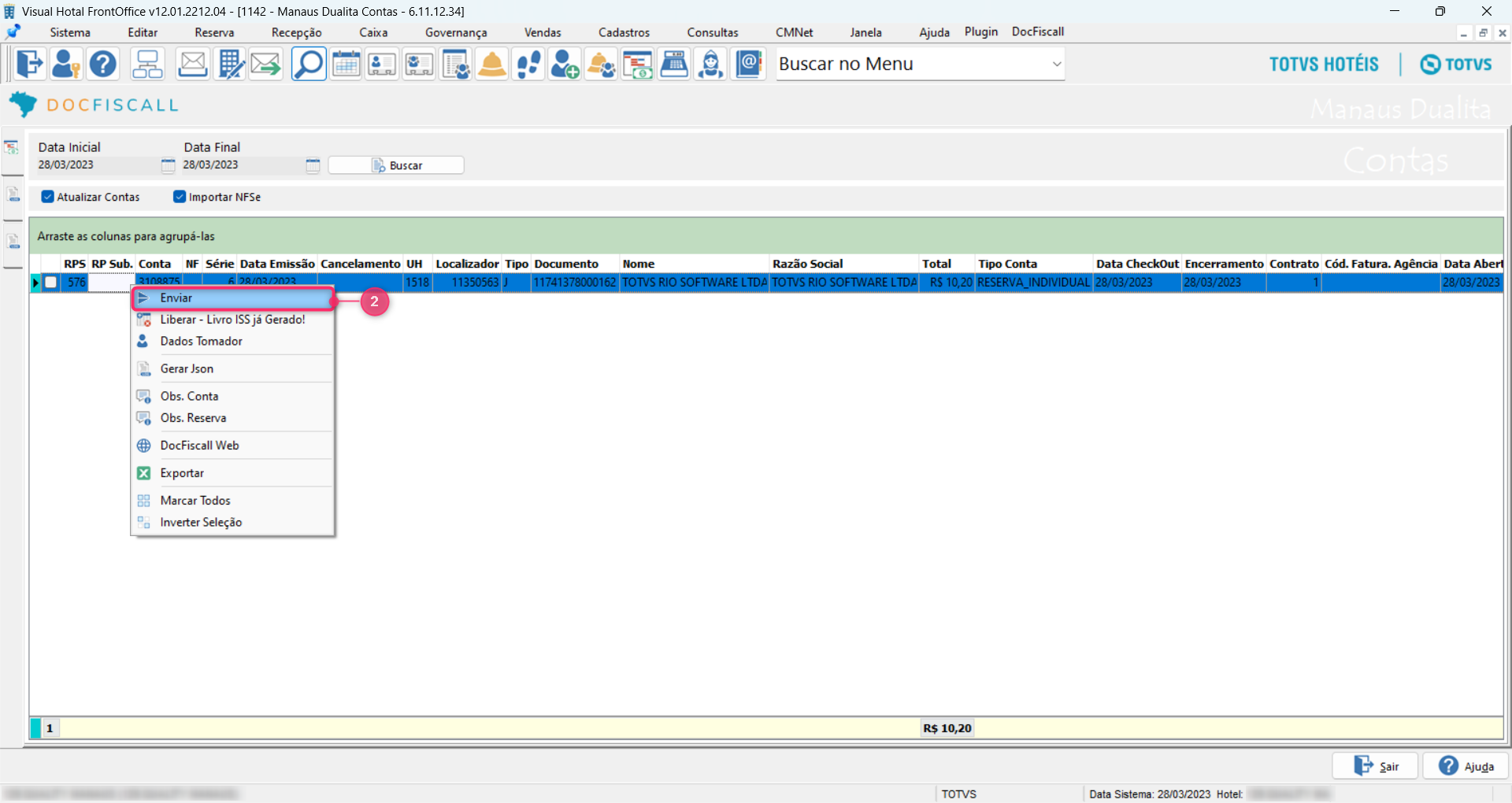Screen dimensions: 1512x803
Task: Open the Data Final calendar picker
Action: (x=313, y=165)
